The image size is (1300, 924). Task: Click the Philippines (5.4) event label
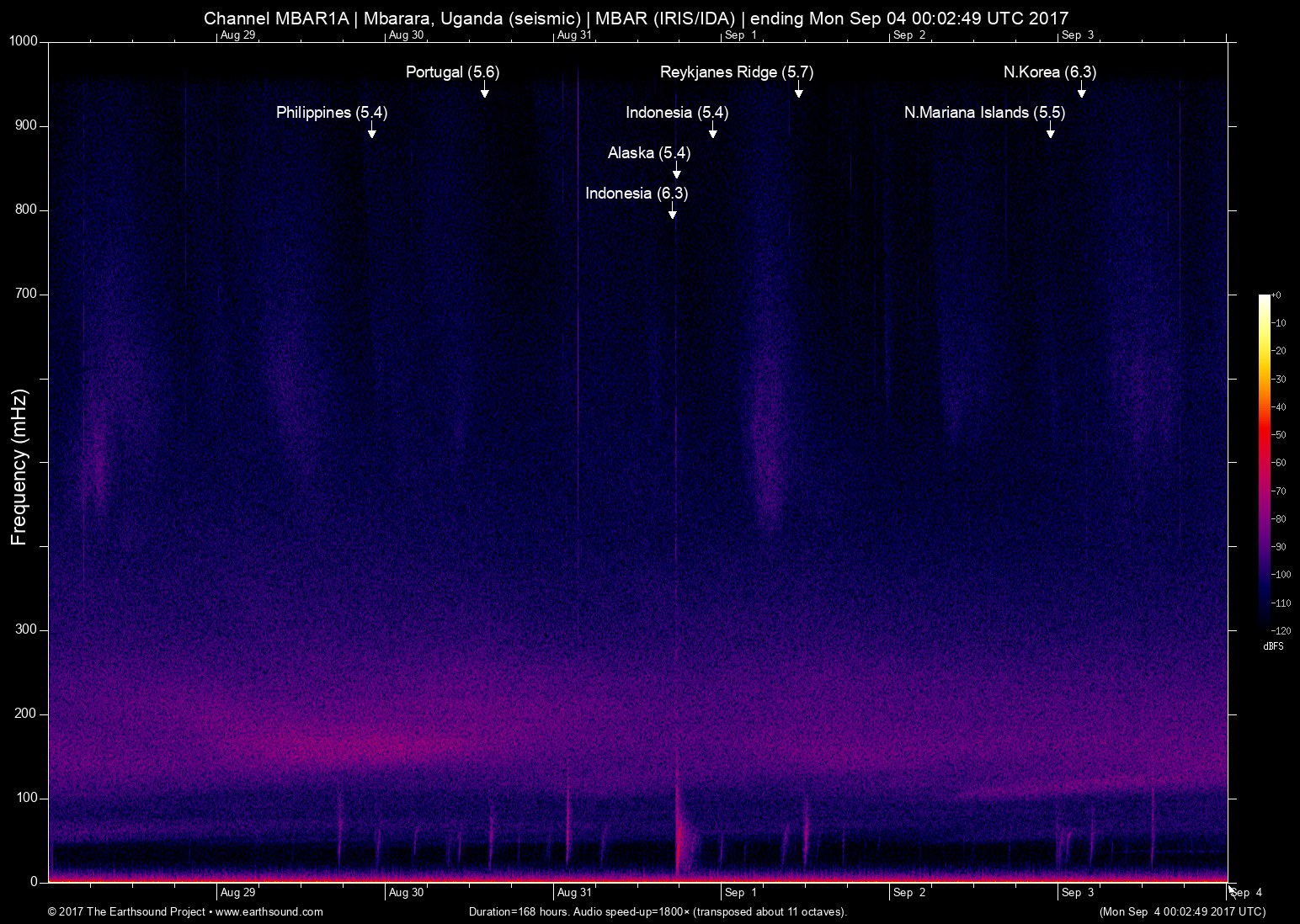(331, 113)
